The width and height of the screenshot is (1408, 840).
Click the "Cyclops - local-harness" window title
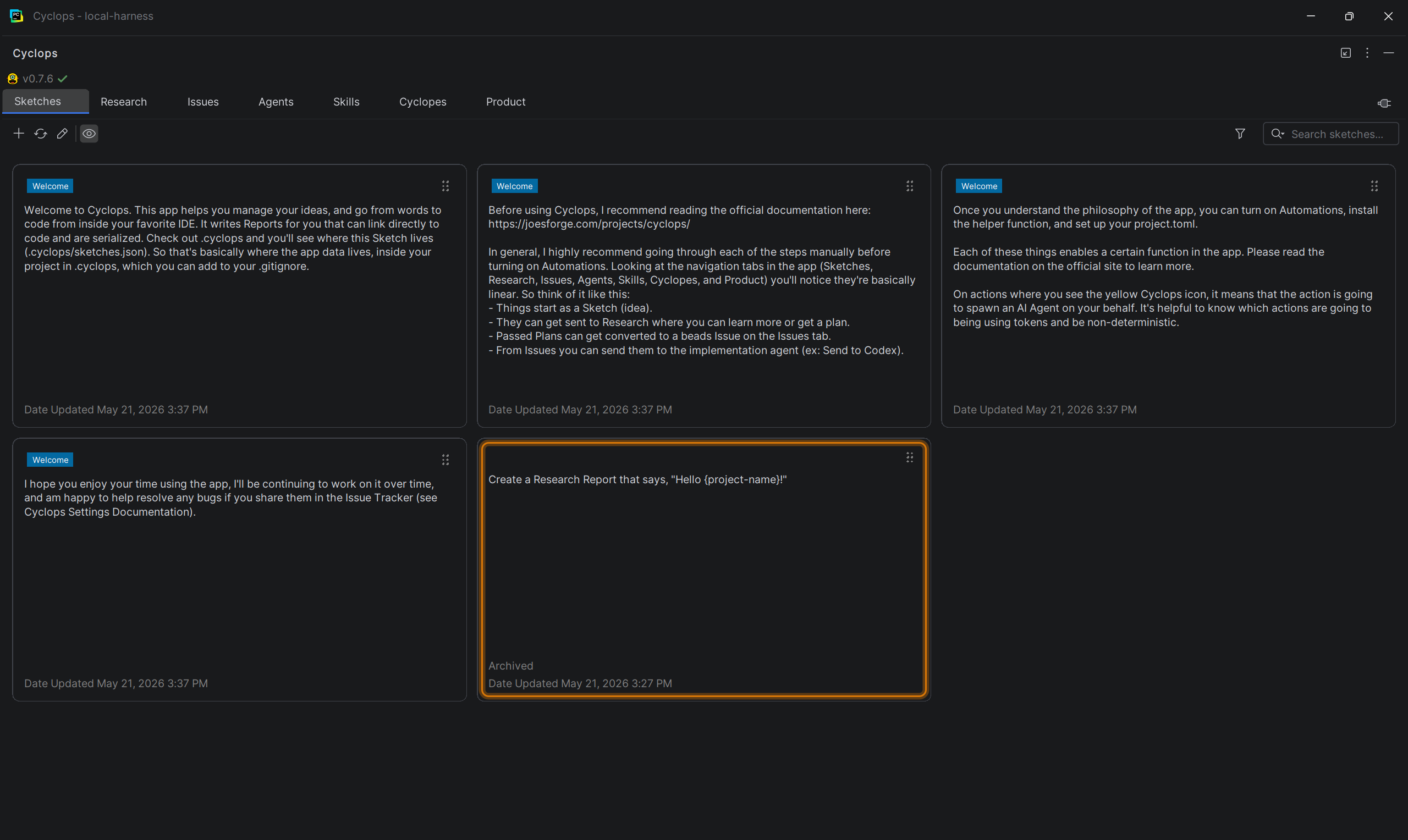[x=93, y=16]
